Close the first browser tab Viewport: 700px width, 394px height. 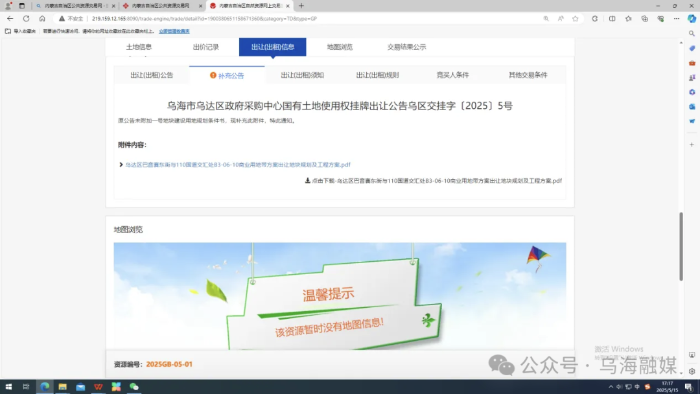113,6
